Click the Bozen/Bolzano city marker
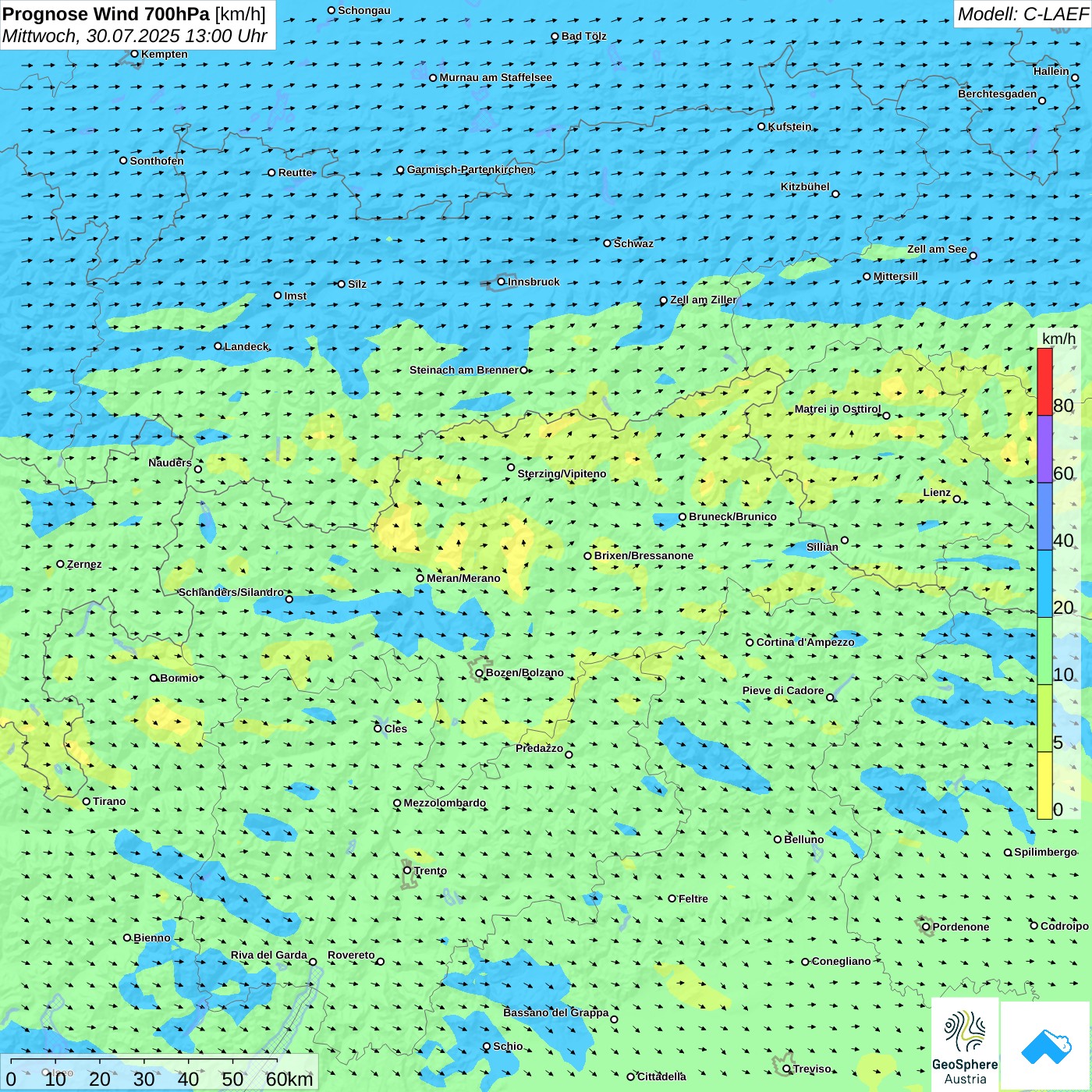 pos(480,673)
